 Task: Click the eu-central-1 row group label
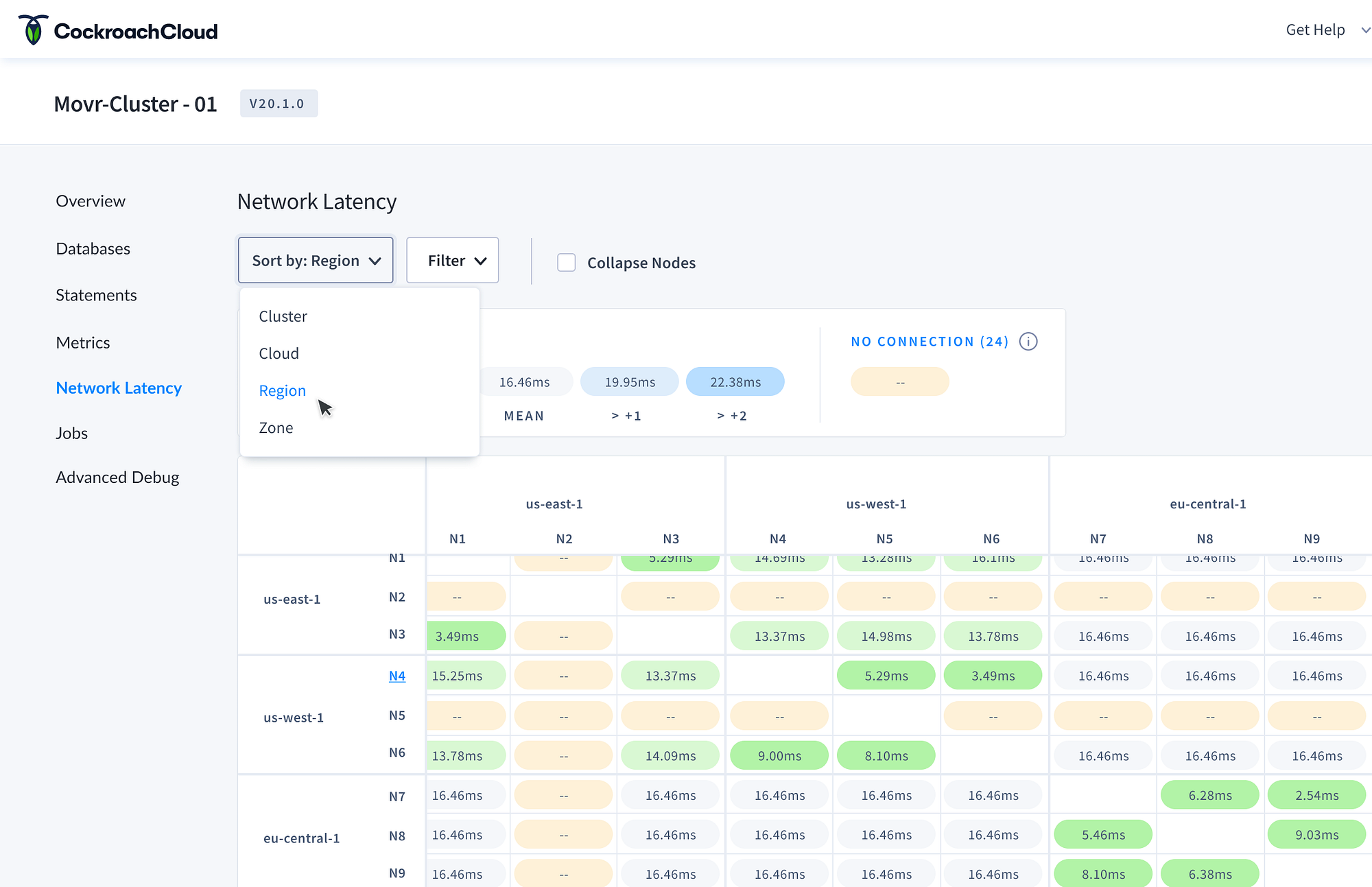click(302, 838)
